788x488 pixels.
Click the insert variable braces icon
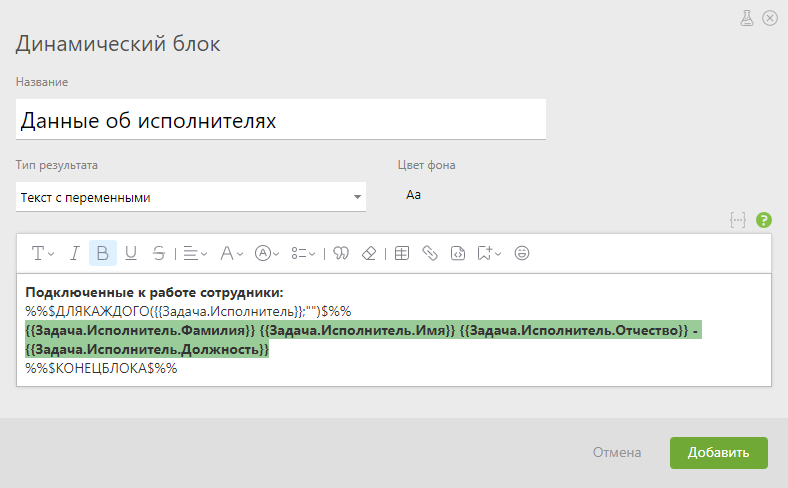click(738, 220)
